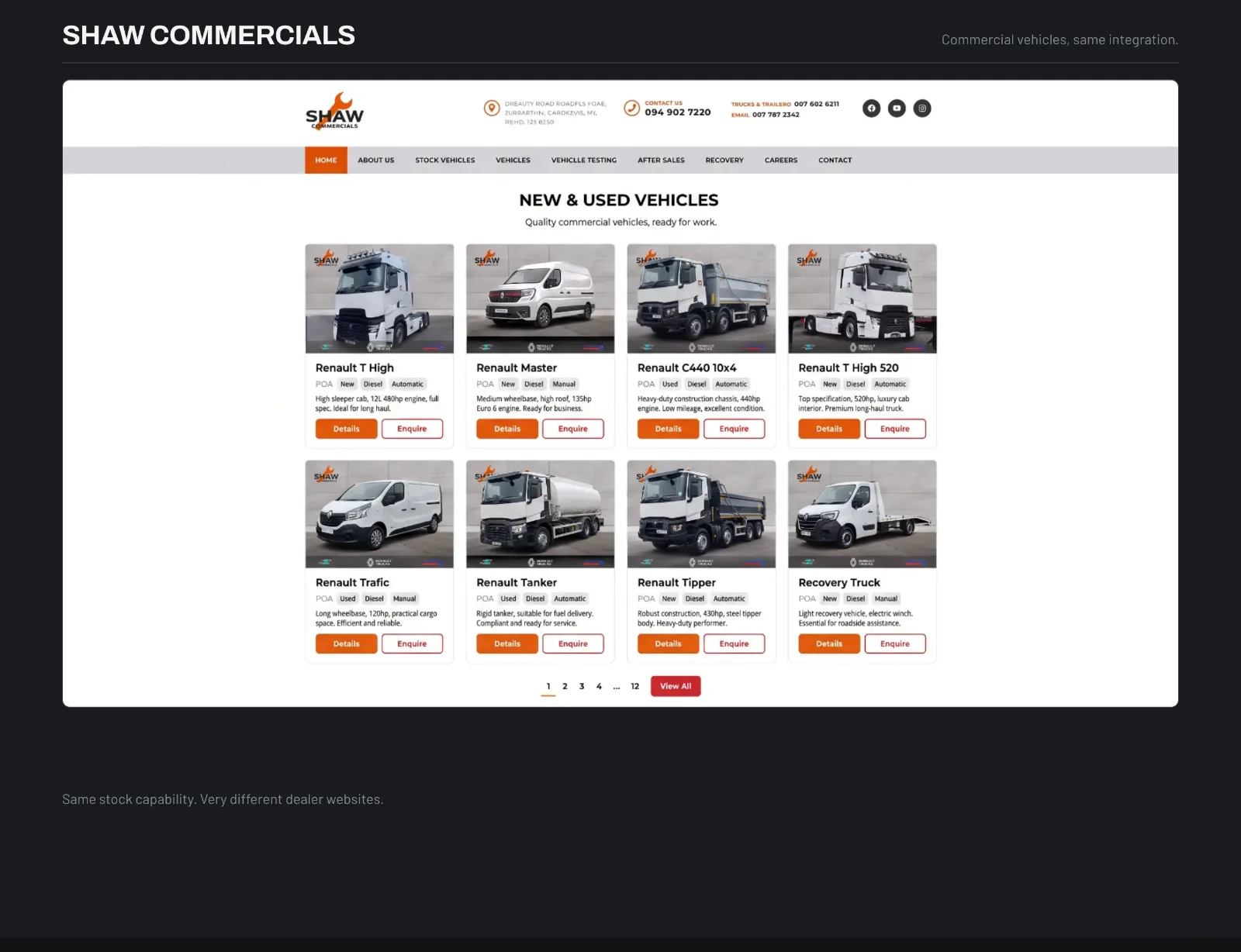Click Details for Renault T High 520

[x=829, y=429]
